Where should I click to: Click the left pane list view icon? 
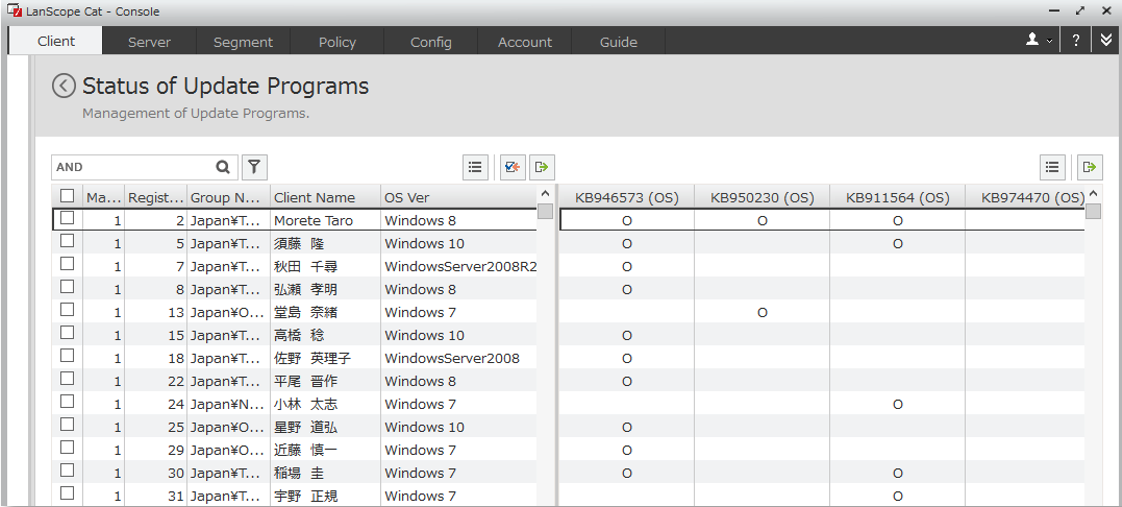(x=475, y=167)
